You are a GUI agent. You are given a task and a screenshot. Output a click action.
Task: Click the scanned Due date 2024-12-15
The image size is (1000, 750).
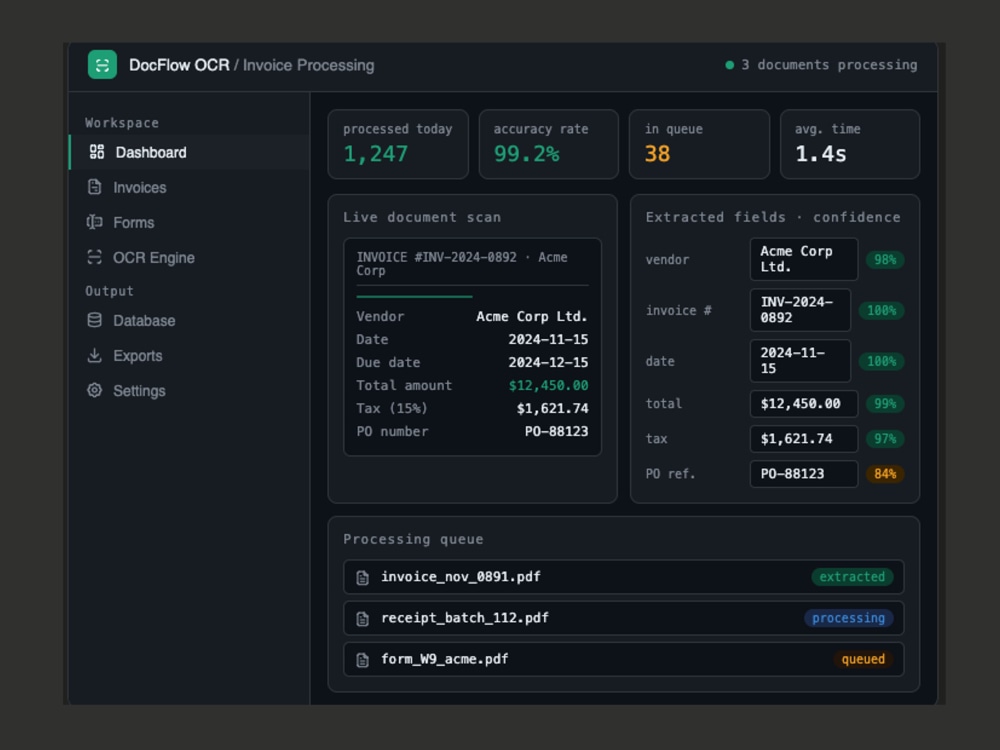point(548,362)
